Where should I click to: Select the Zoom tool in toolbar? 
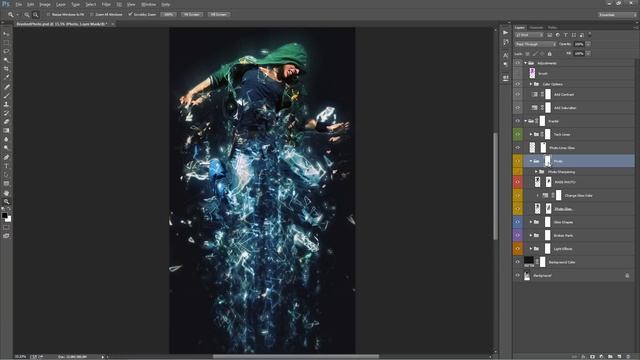coord(6,202)
